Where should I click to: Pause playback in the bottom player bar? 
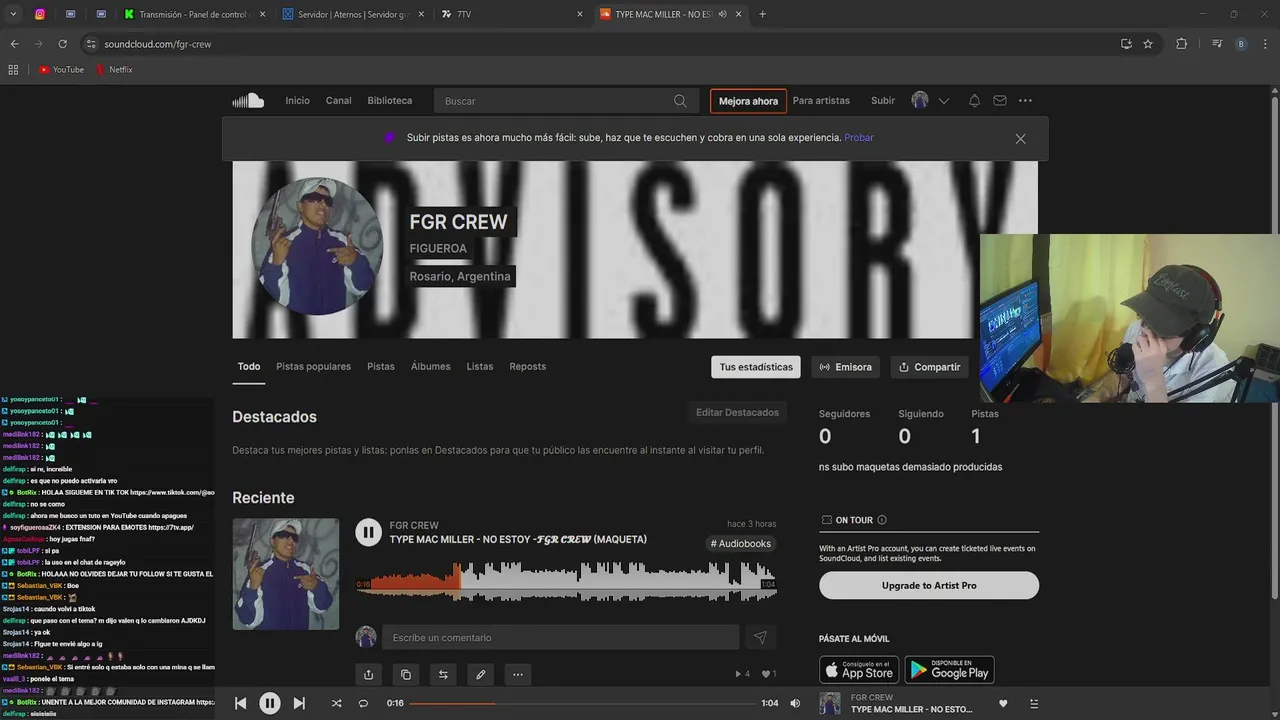point(270,704)
